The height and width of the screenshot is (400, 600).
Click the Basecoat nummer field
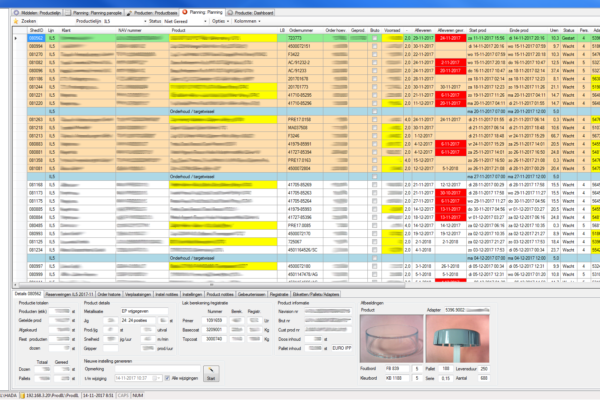pyautogui.click(x=214, y=330)
